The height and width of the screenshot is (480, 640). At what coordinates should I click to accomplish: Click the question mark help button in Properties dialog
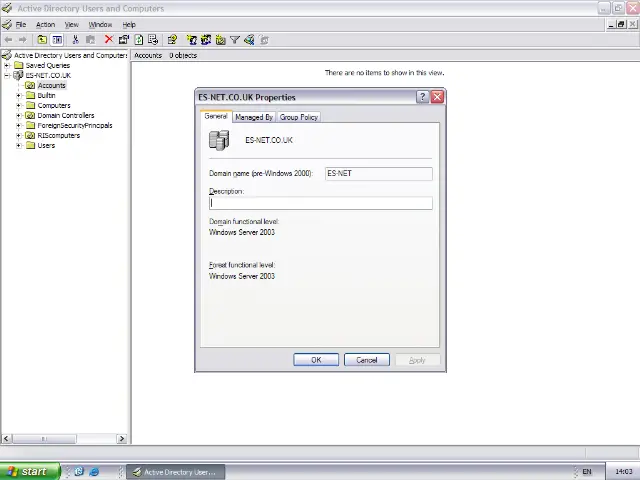pyautogui.click(x=422, y=97)
